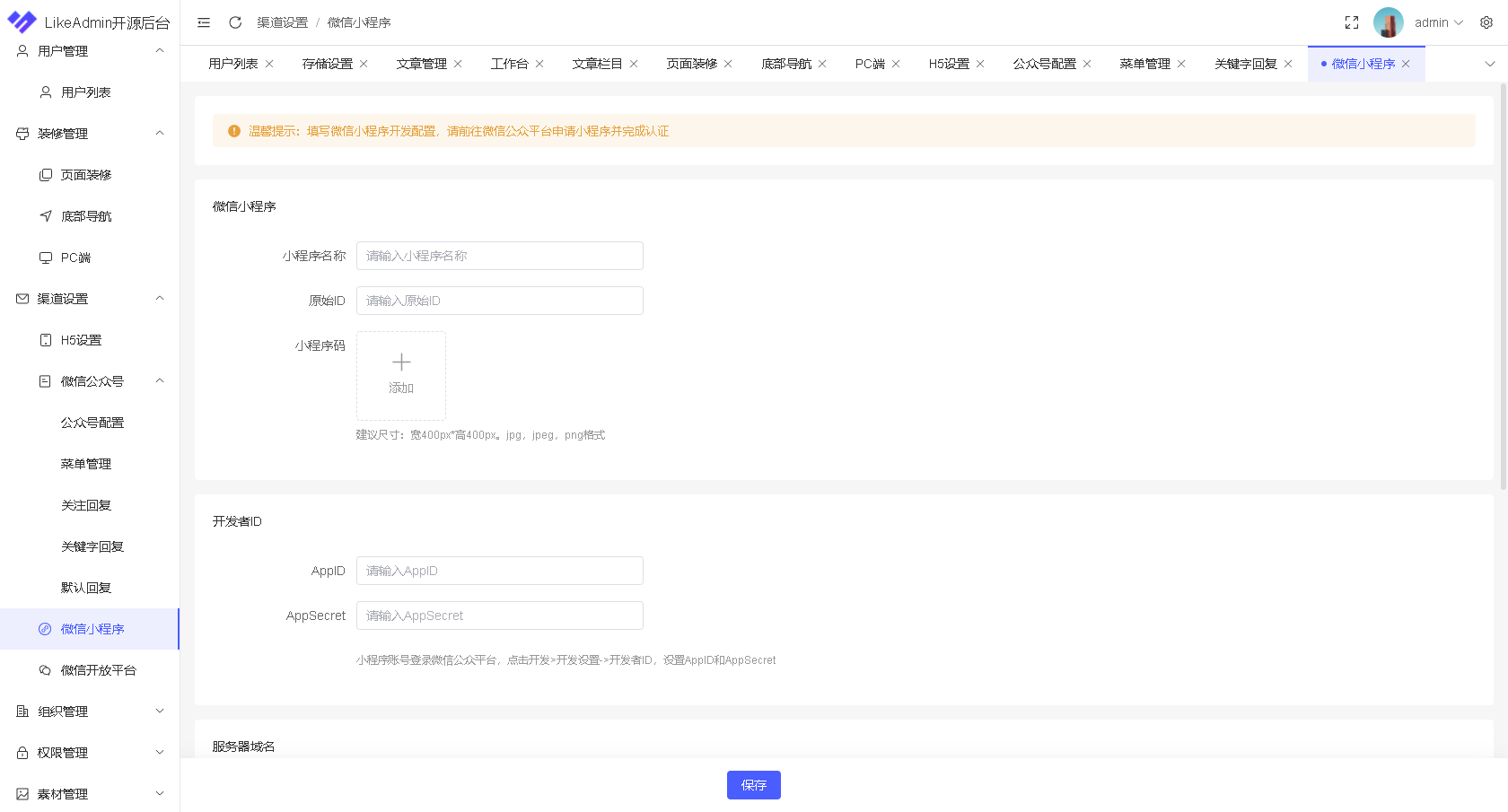This screenshot has width=1508, height=812.
Task: Open 关键字回复 in the sidebar
Action: tap(90, 546)
